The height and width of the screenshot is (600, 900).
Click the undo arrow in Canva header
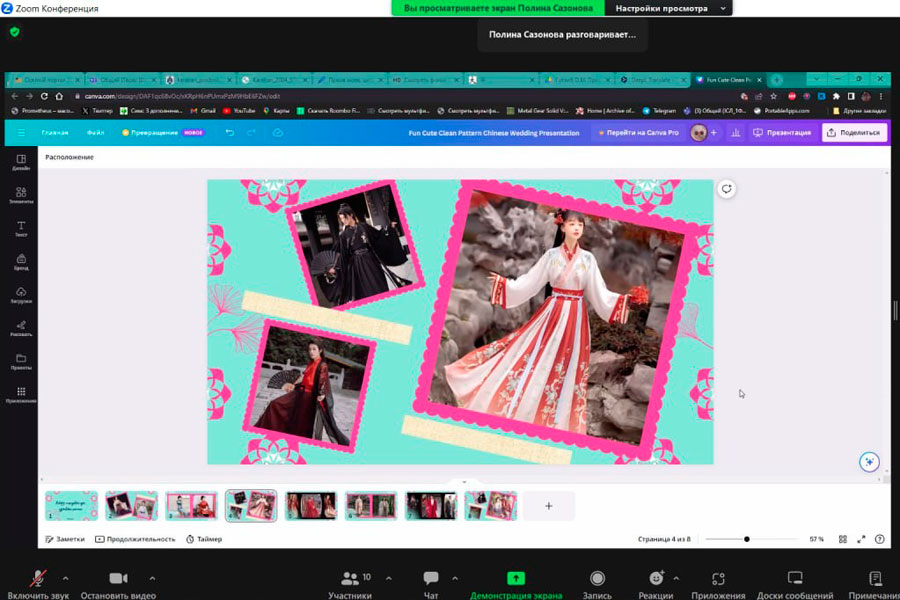coord(229,132)
